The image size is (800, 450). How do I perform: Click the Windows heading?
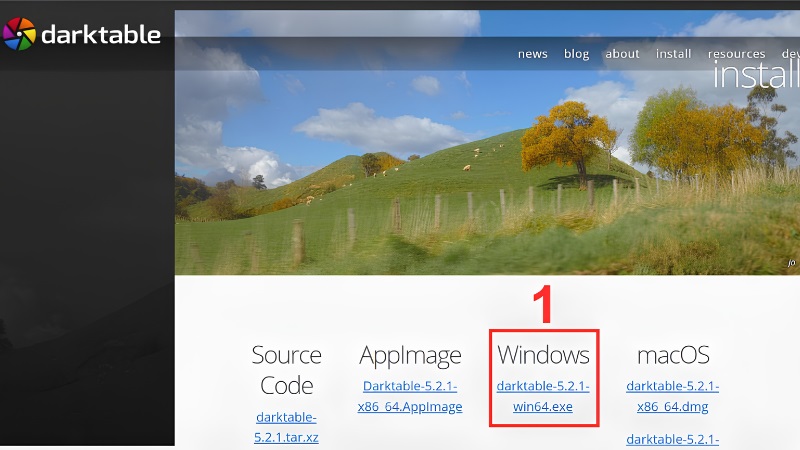[543, 355]
